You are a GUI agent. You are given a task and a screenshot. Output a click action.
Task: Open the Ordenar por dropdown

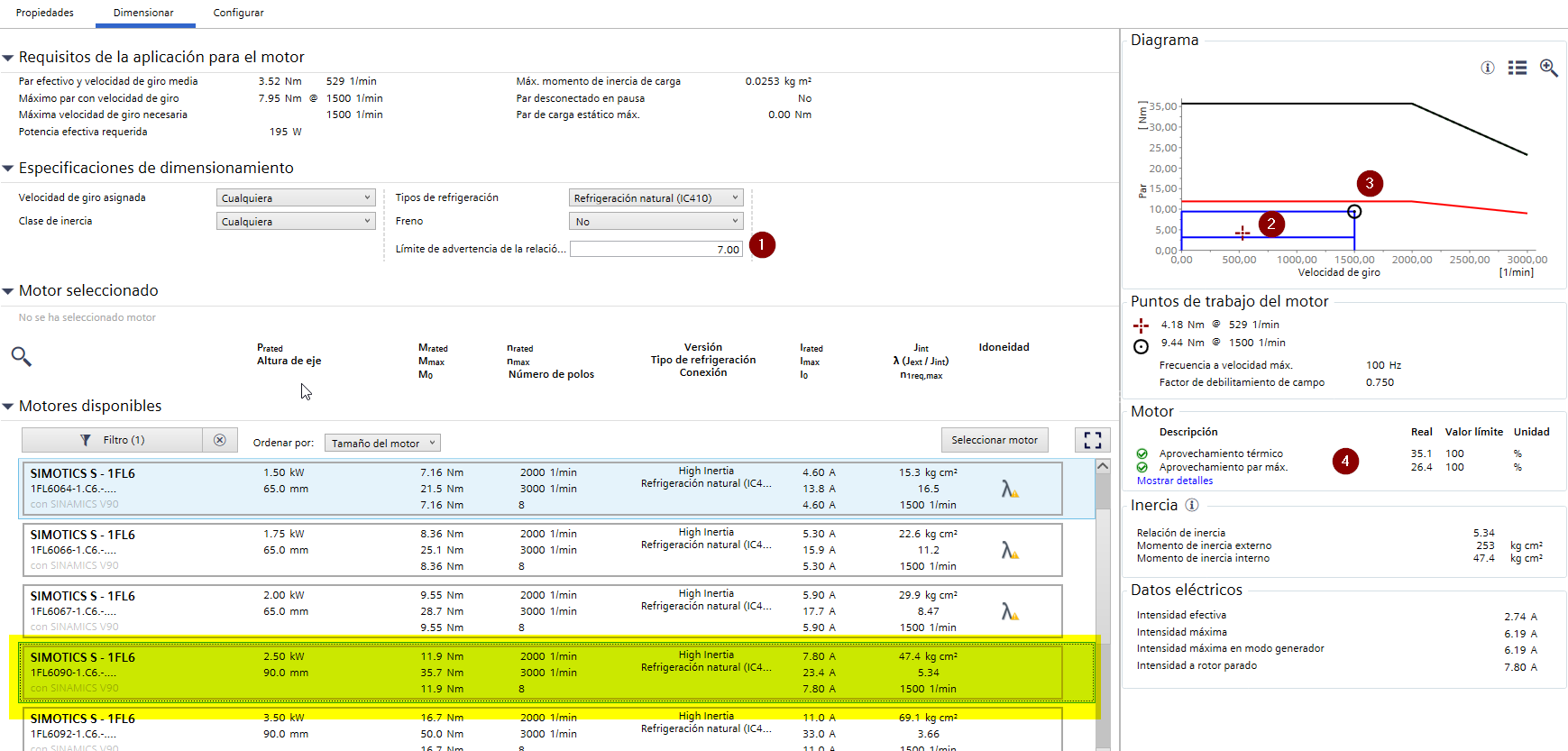click(382, 443)
